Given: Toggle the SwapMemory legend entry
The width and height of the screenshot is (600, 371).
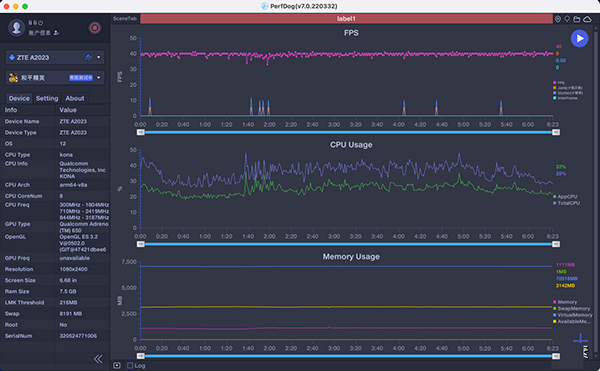Looking at the screenshot, I should coord(571,308).
